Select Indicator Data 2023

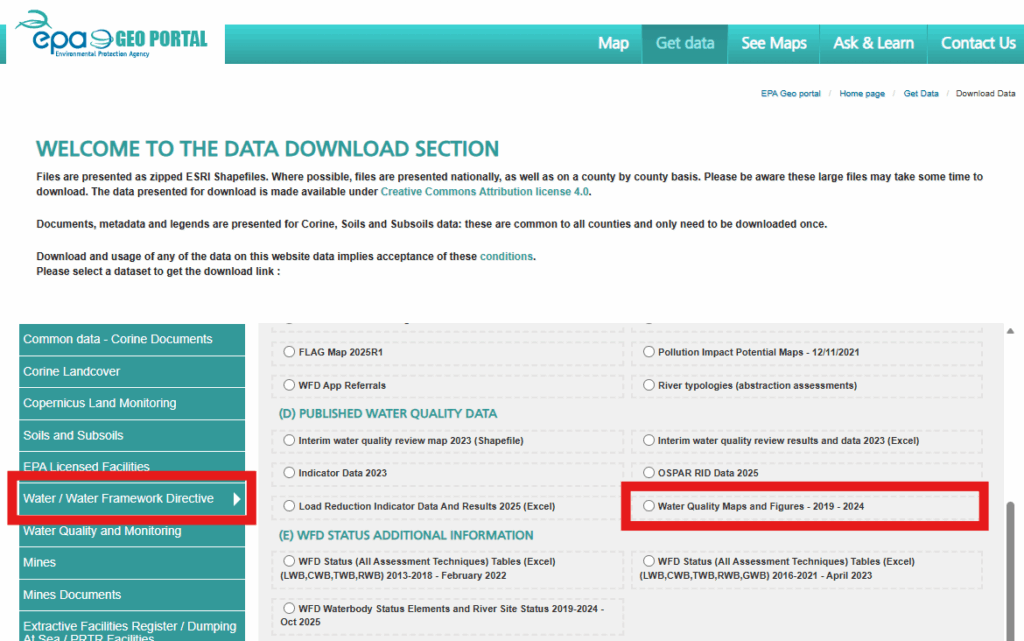291,472
